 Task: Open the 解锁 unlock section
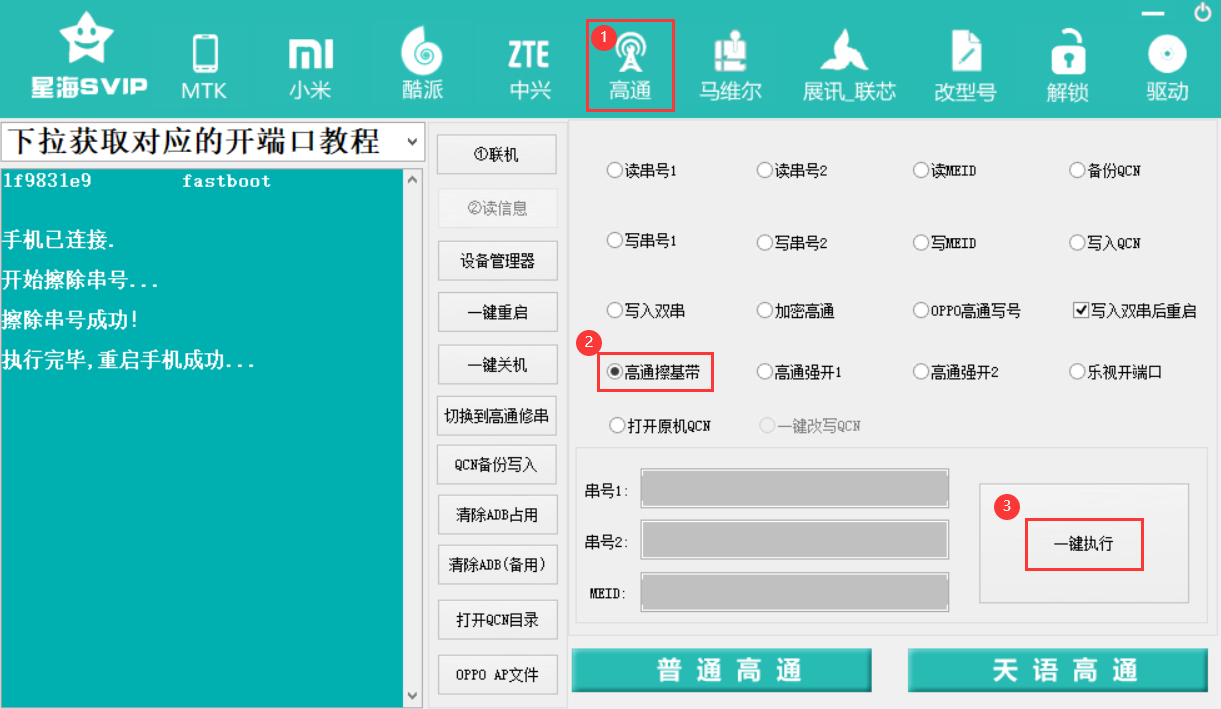1067,67
